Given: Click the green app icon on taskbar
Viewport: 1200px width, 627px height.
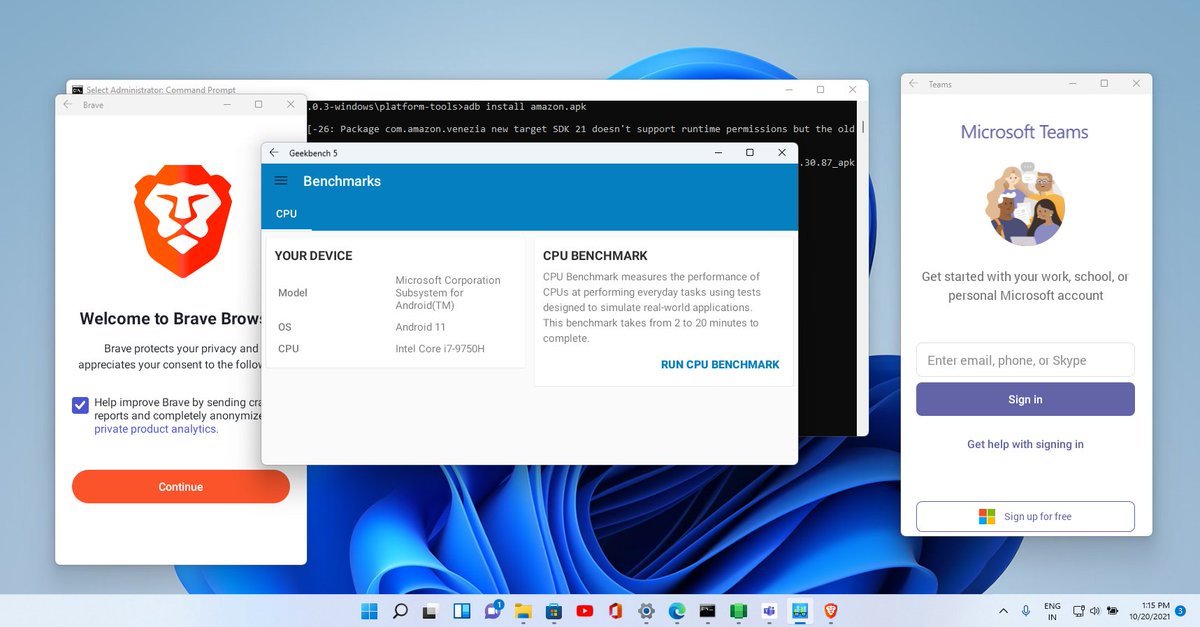Looking at the screenshot, I should tap(739, 611).
